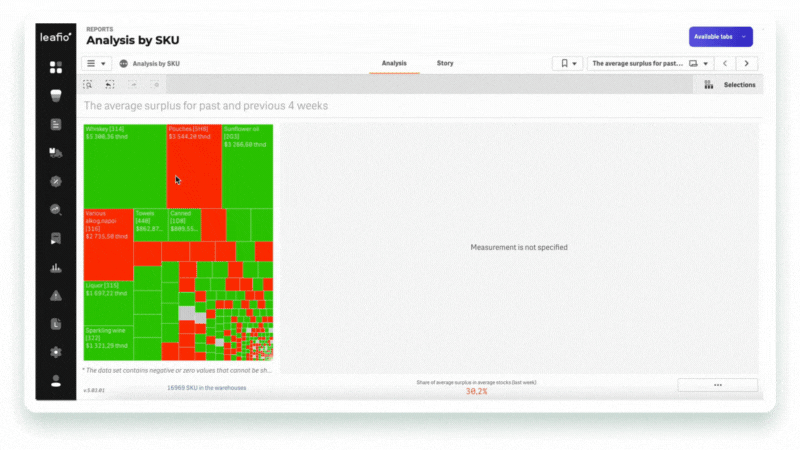This screenshot has height=450, width=800.
Task: Go to the next sheet arrow
Action: pyautogui.click(x=747, y=63)
